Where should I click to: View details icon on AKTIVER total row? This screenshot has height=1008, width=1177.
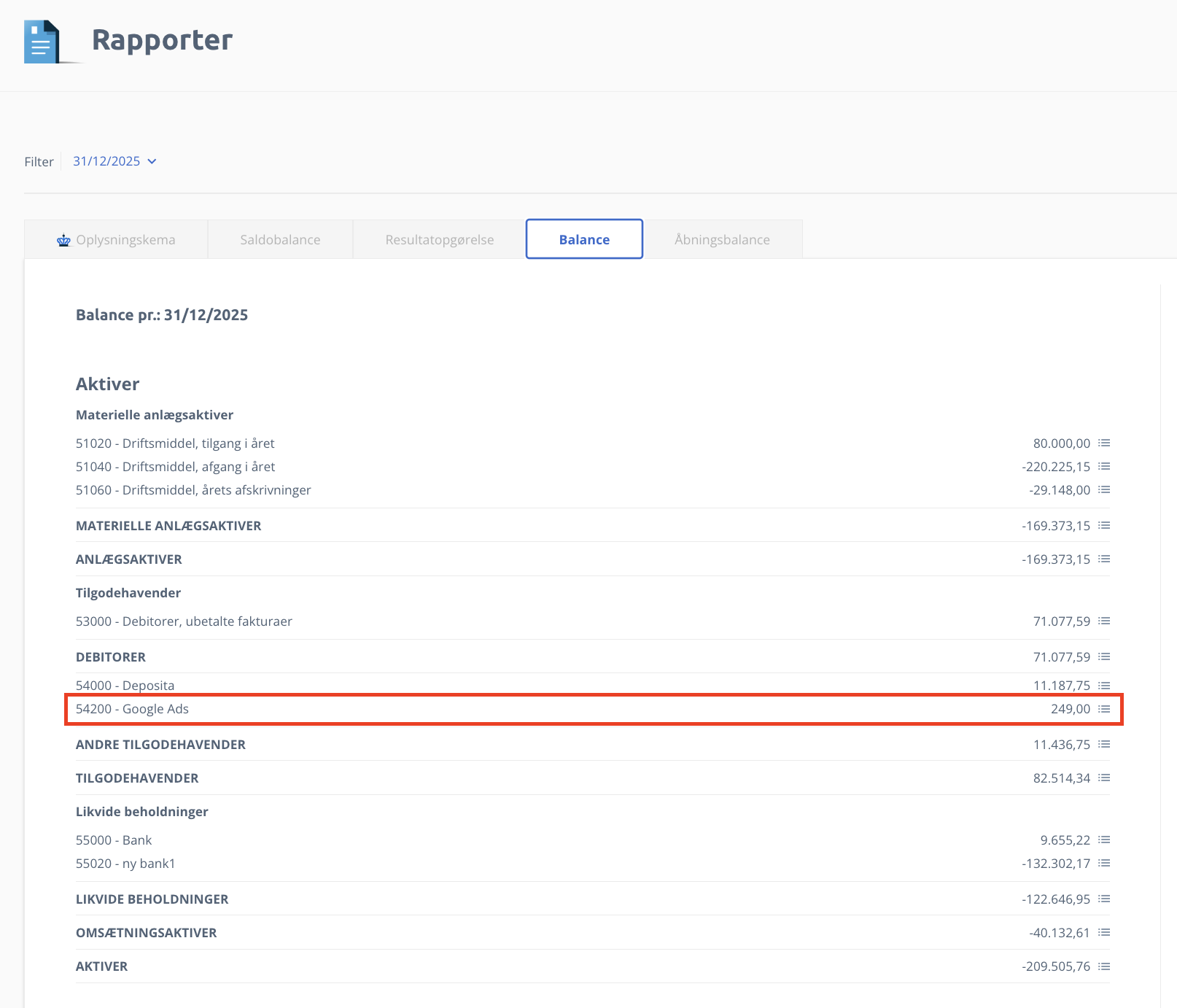1104,966
